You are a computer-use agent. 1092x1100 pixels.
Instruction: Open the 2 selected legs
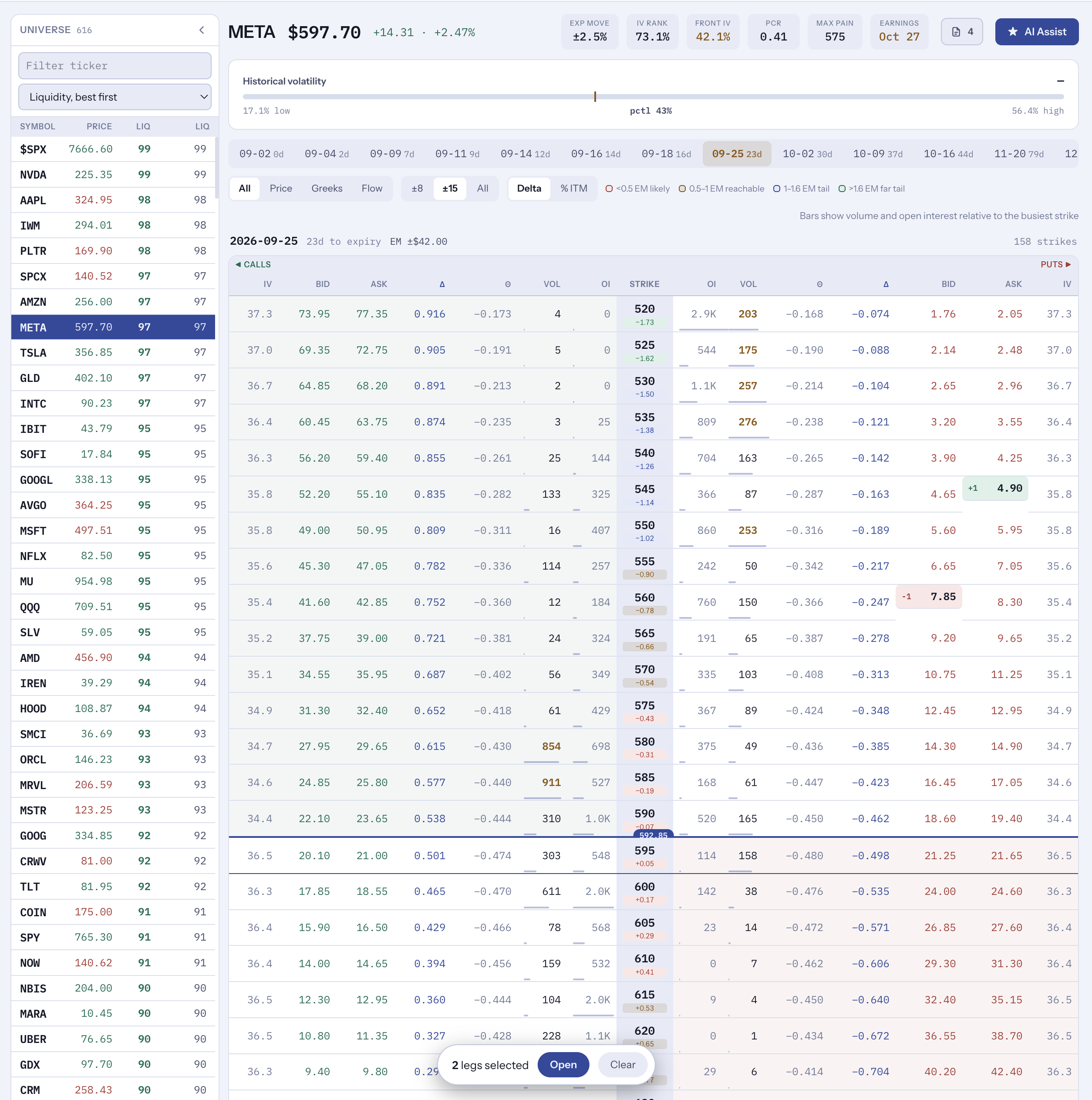point(563,1065)
